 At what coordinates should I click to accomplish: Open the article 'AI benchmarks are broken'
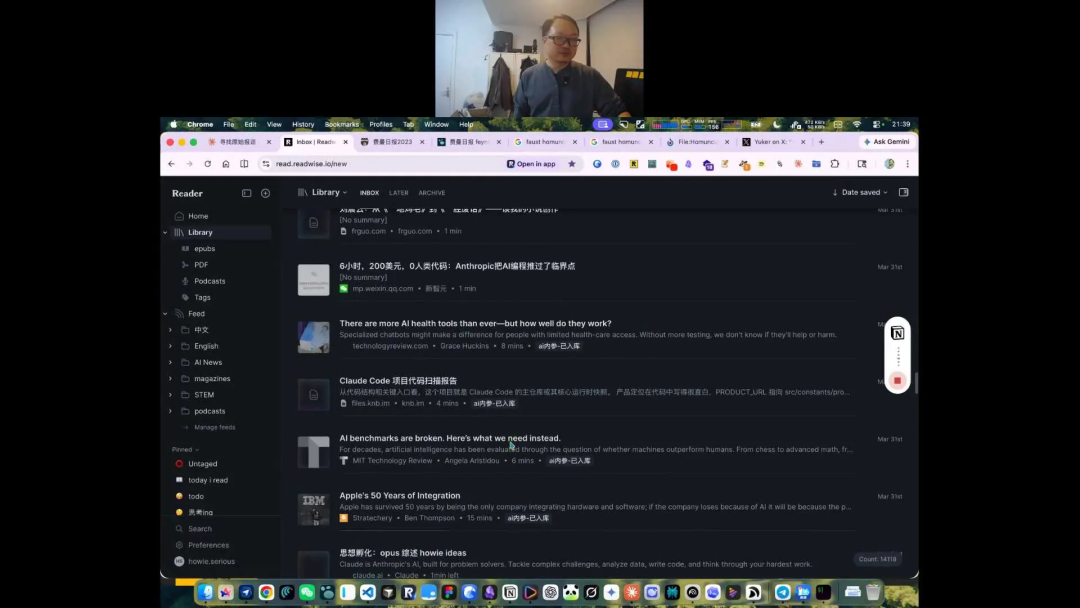[x=450, y=438]
